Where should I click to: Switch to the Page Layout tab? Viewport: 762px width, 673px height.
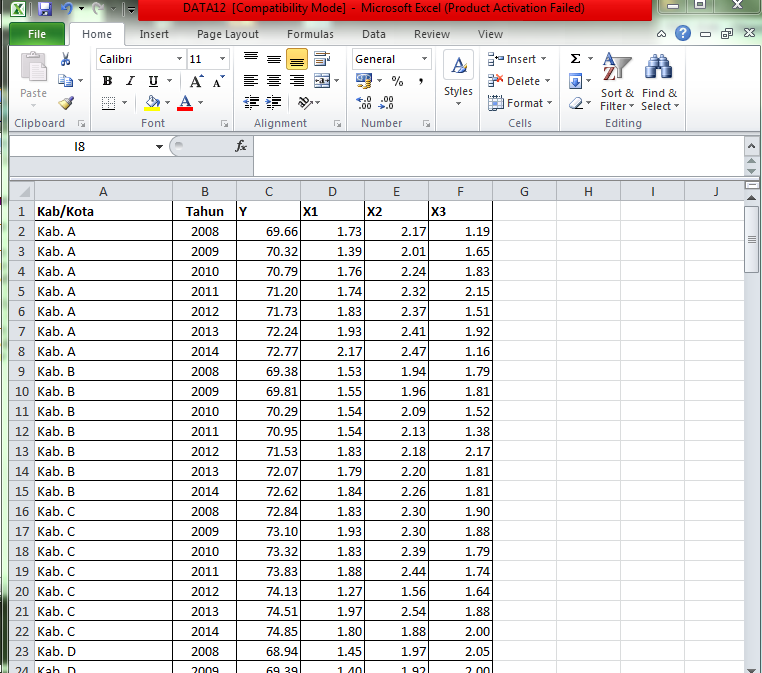227,34
